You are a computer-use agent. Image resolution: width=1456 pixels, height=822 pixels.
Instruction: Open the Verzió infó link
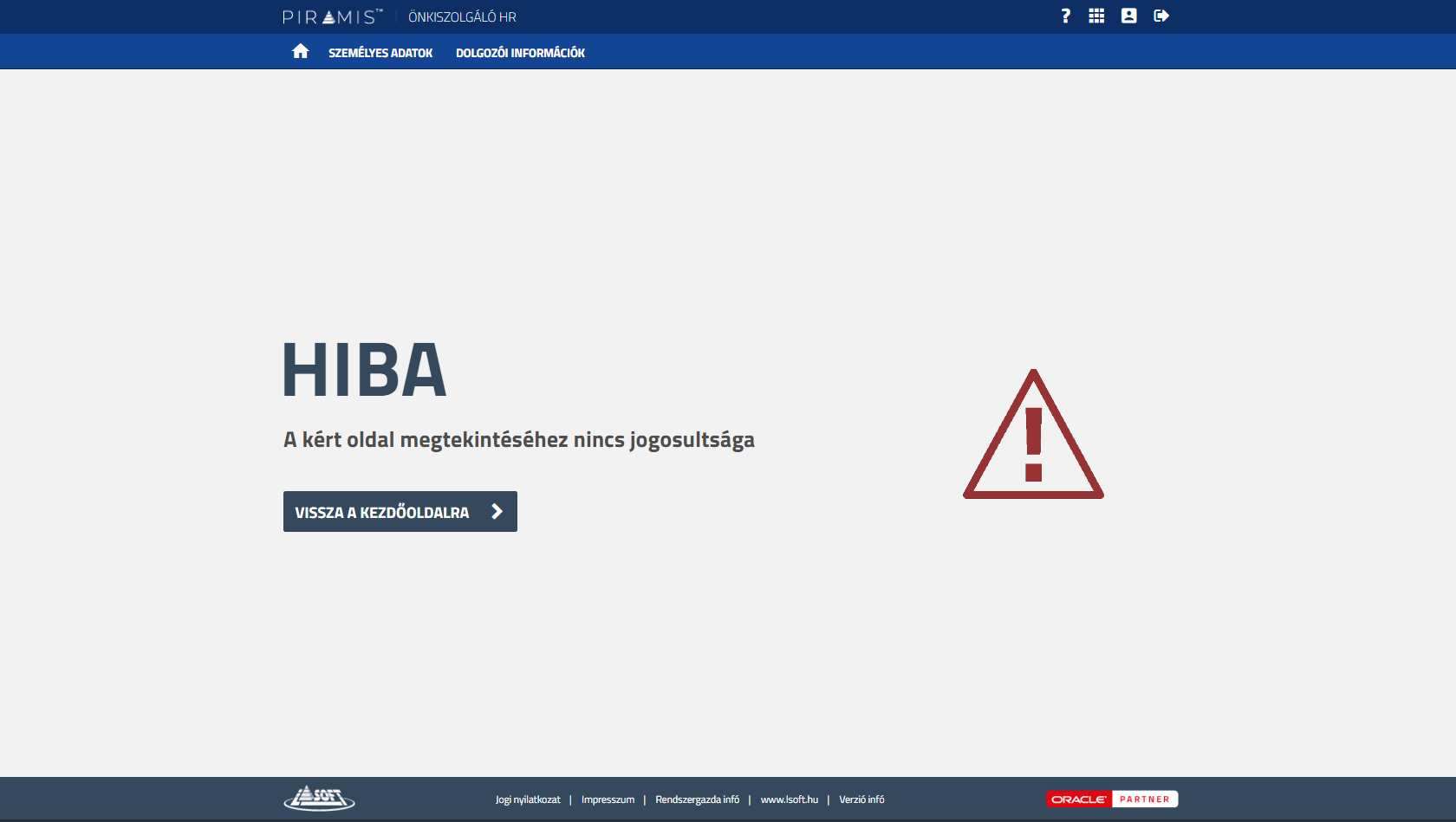(861, 799)
